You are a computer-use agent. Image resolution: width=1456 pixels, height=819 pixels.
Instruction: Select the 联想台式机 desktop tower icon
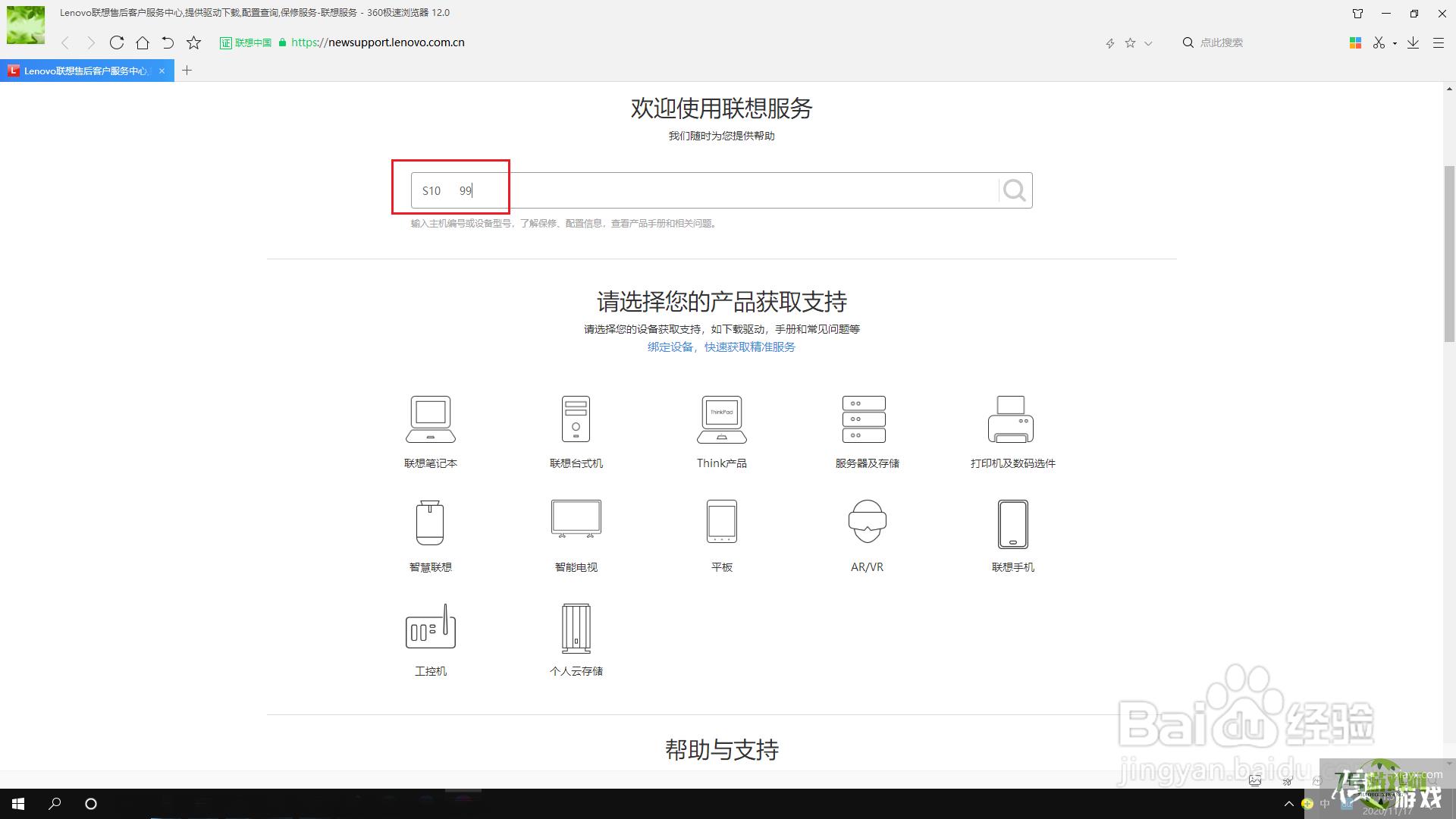tap(576, 419)
